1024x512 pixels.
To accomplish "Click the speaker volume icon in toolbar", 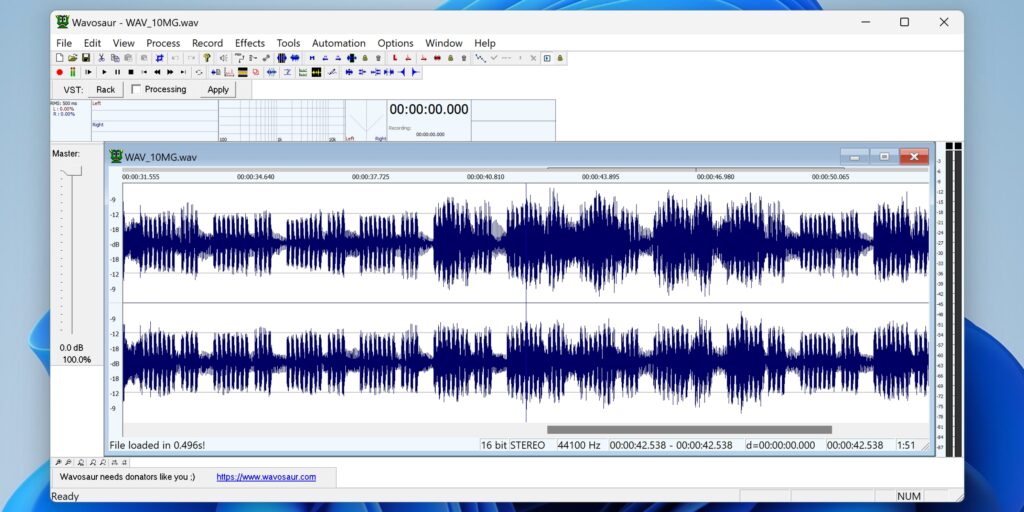I will tap(224, 58).
